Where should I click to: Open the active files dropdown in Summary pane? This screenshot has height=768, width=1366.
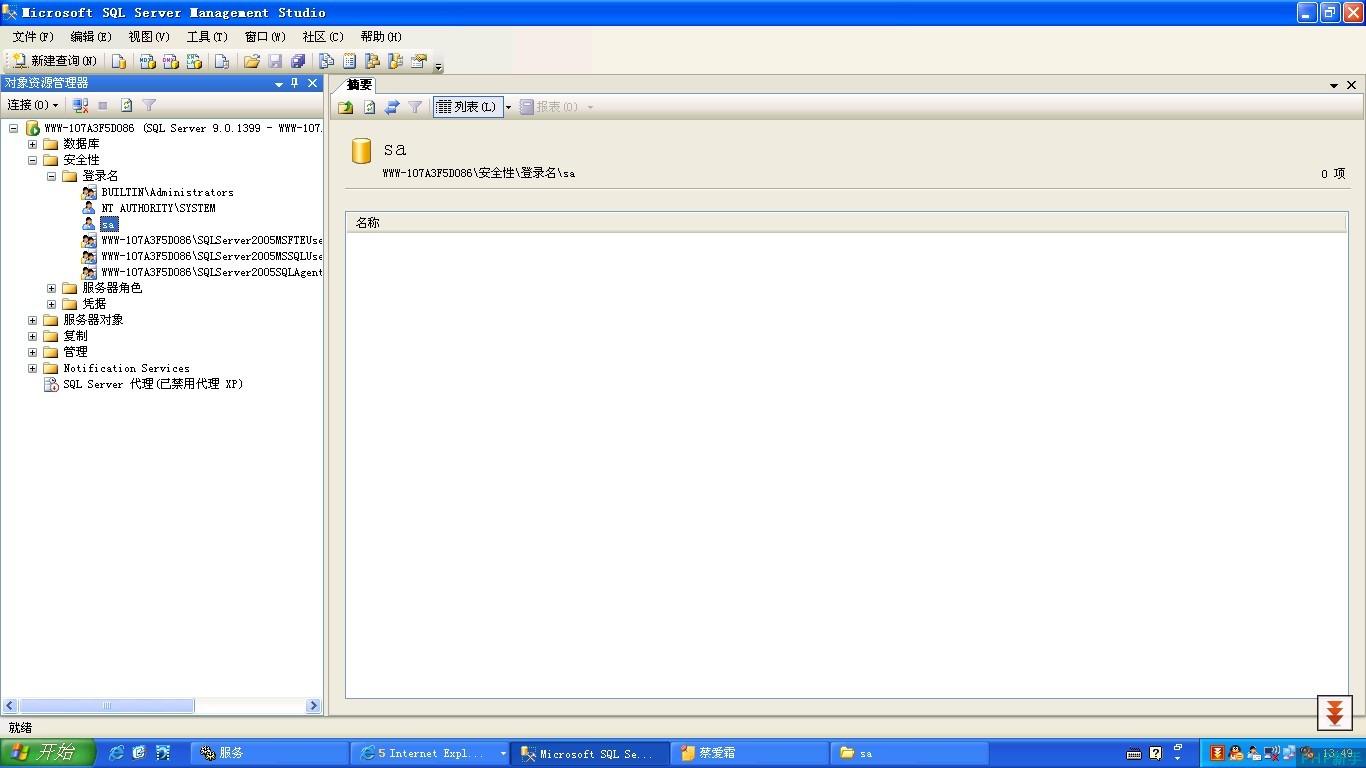click(1334, 86)
